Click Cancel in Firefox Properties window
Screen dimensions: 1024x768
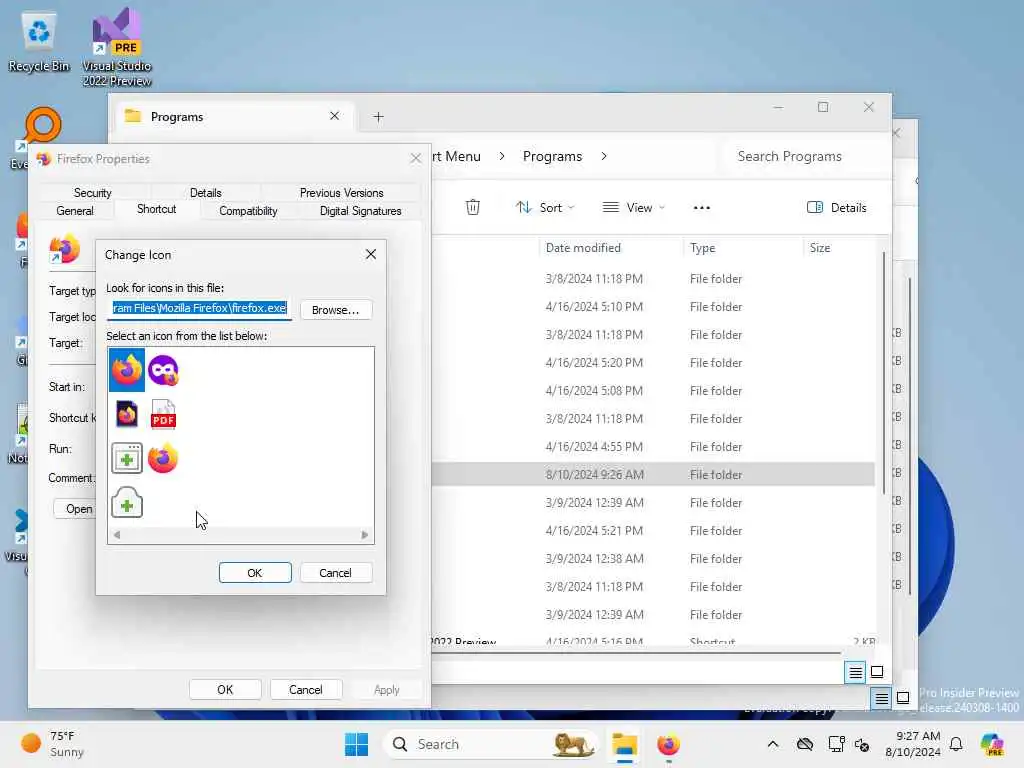click(x=306, y=690)
